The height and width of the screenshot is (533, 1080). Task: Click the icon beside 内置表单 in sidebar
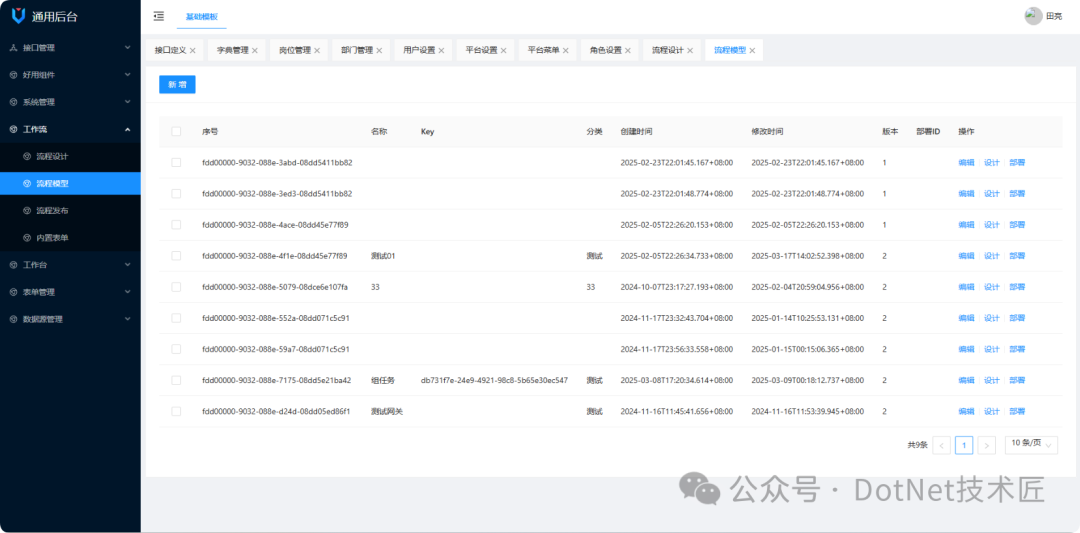tap(27, 238)
